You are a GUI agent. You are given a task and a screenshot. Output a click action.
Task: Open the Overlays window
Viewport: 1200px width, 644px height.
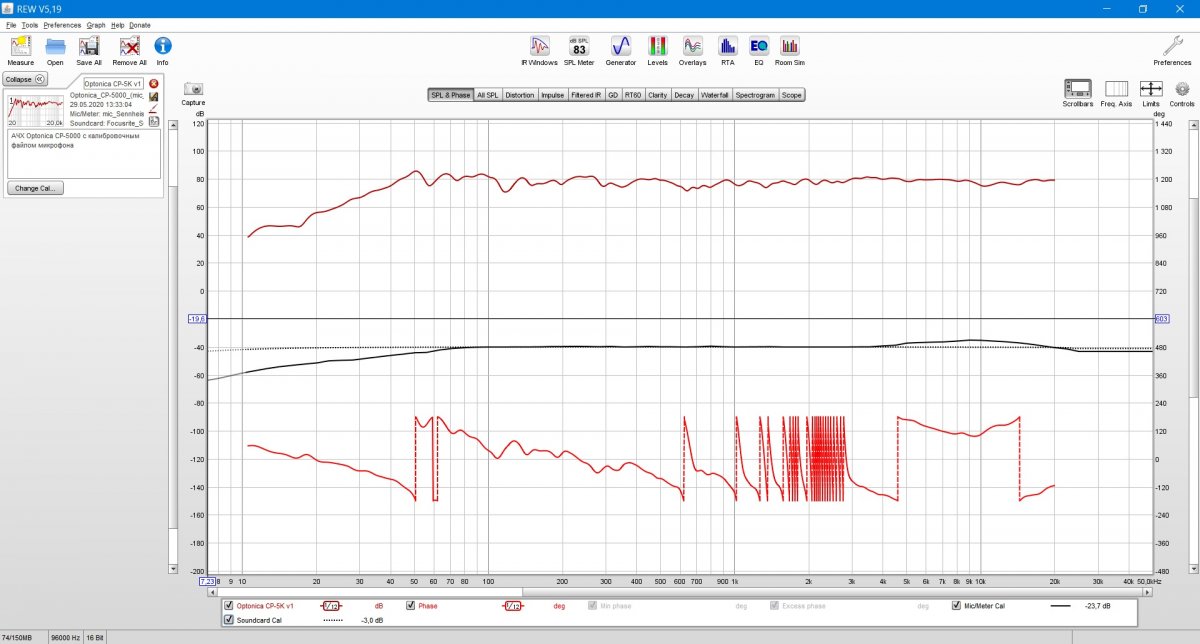[x=692, y=50]
